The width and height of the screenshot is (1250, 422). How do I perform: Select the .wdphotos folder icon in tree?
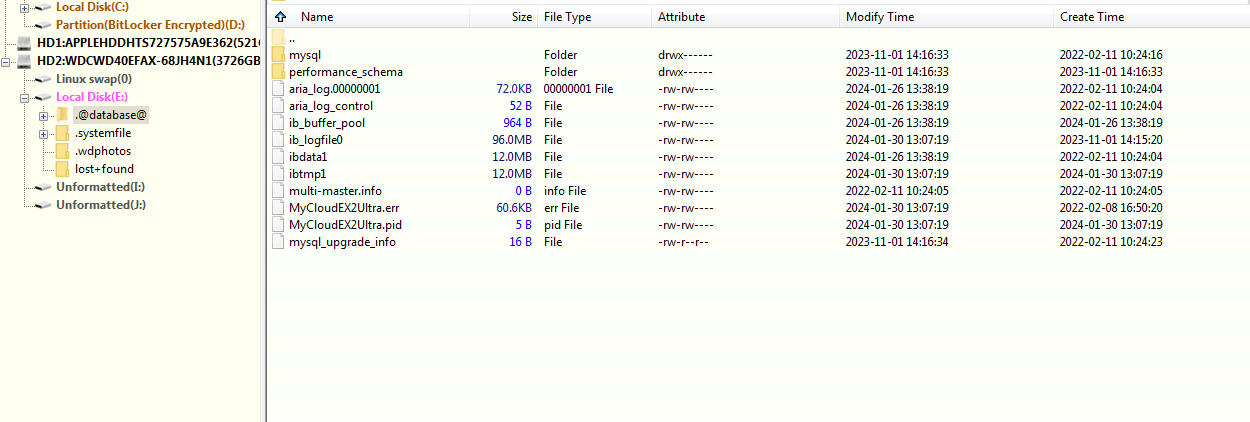coord(62,151)
